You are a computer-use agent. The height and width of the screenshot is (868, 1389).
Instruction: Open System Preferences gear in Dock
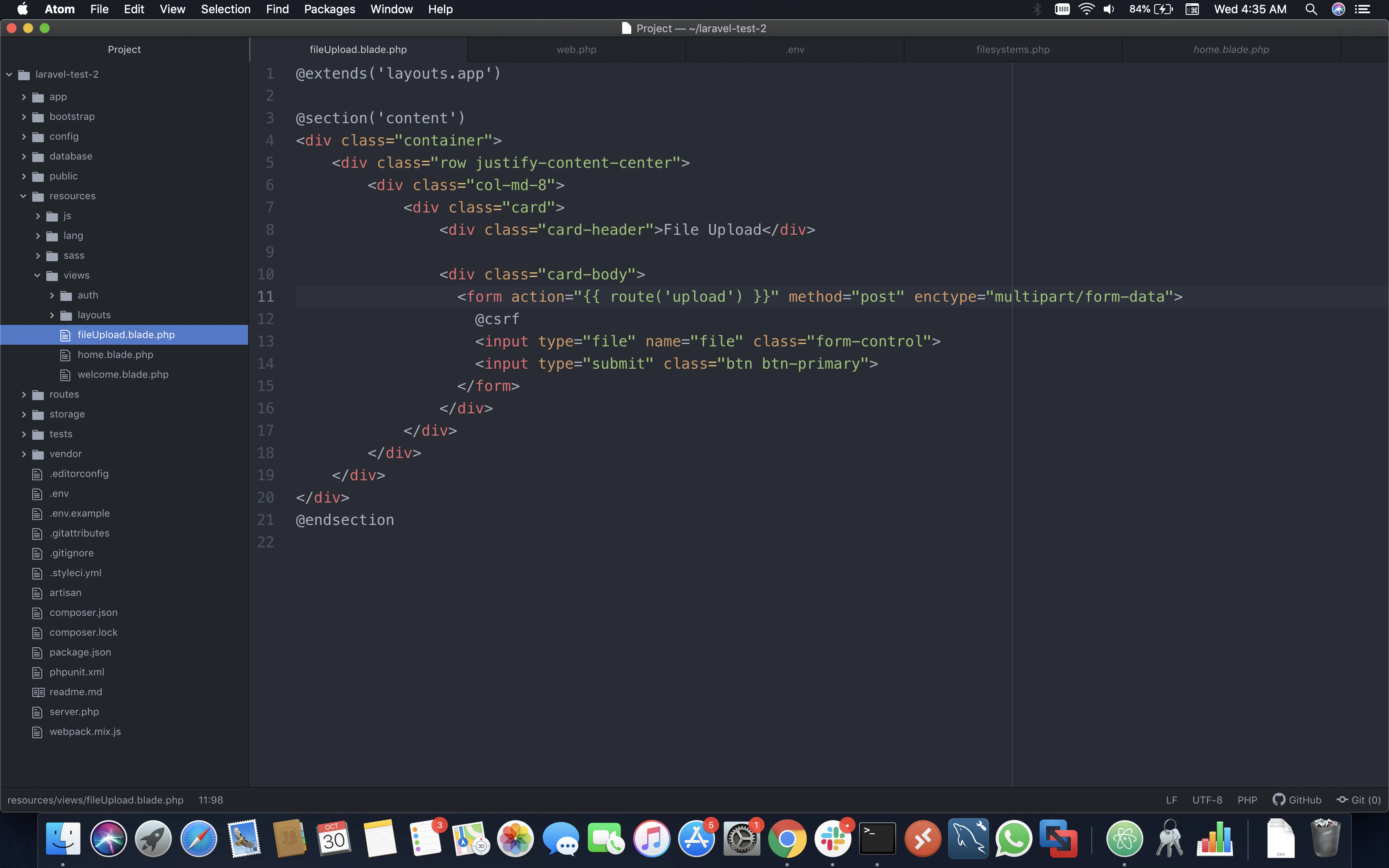[742, 839]
